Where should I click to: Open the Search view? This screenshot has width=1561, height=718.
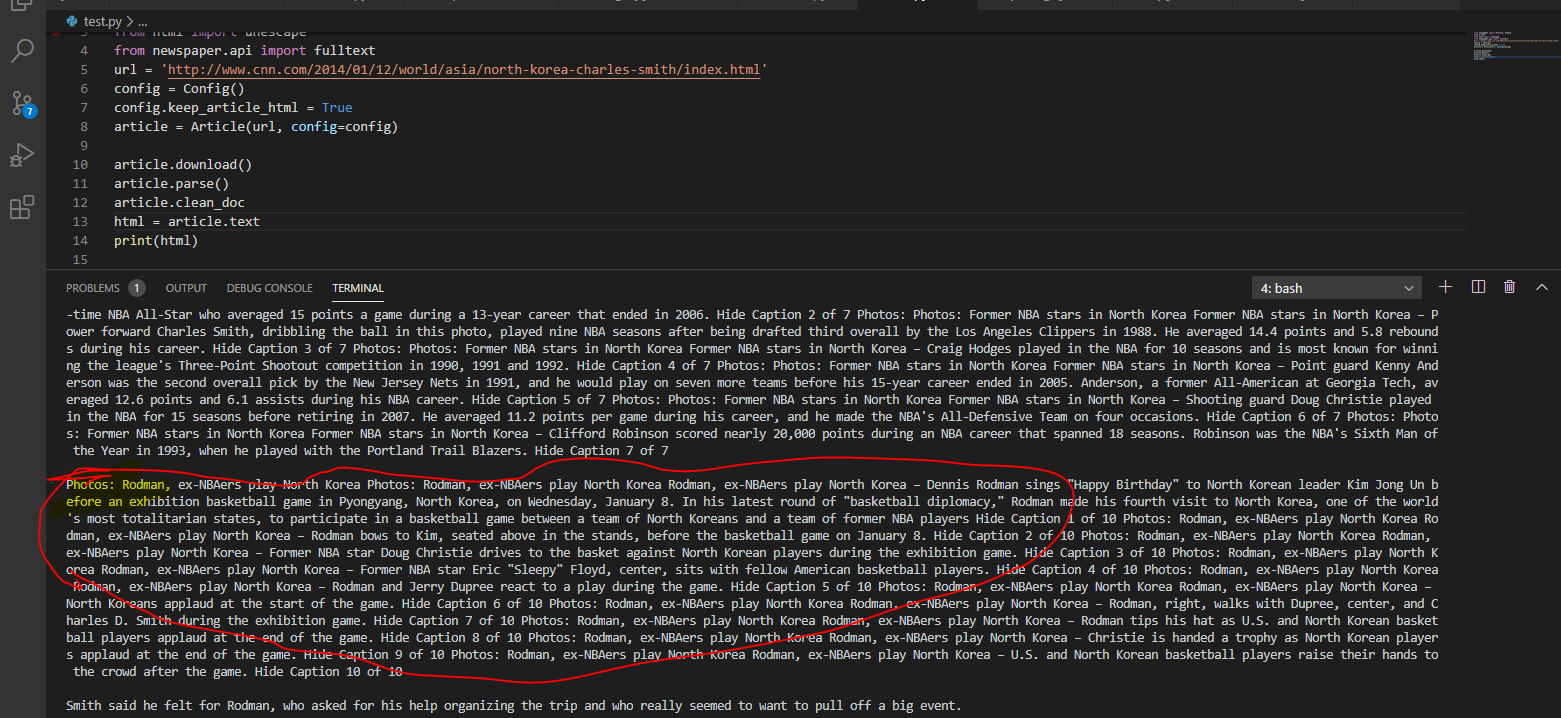(23, 54)
